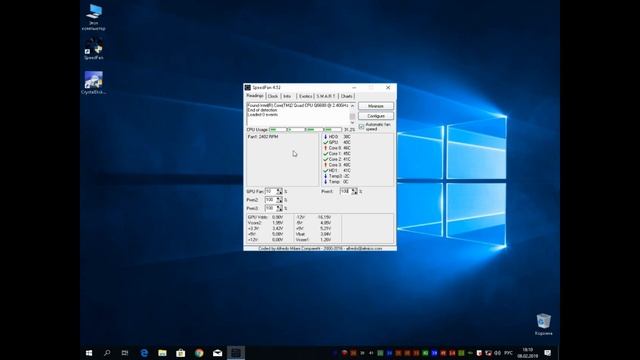The image size is (640, 360).
Task: Click into the Pwm2 percentage field
Action: click(x=271, y=200)
